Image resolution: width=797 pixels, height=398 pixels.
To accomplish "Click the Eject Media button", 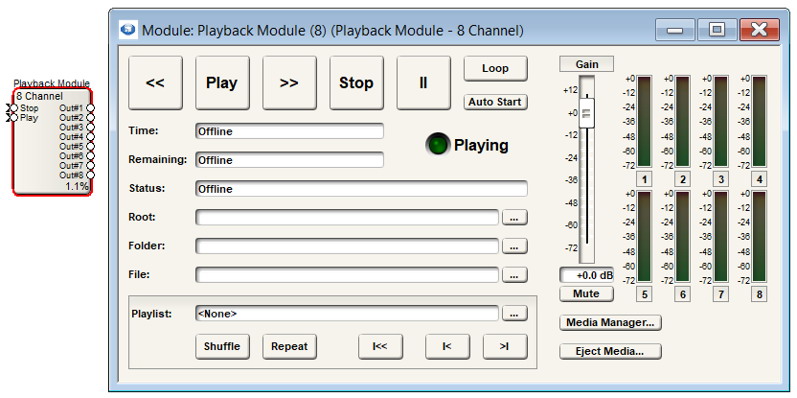I will tap(610, 351).
